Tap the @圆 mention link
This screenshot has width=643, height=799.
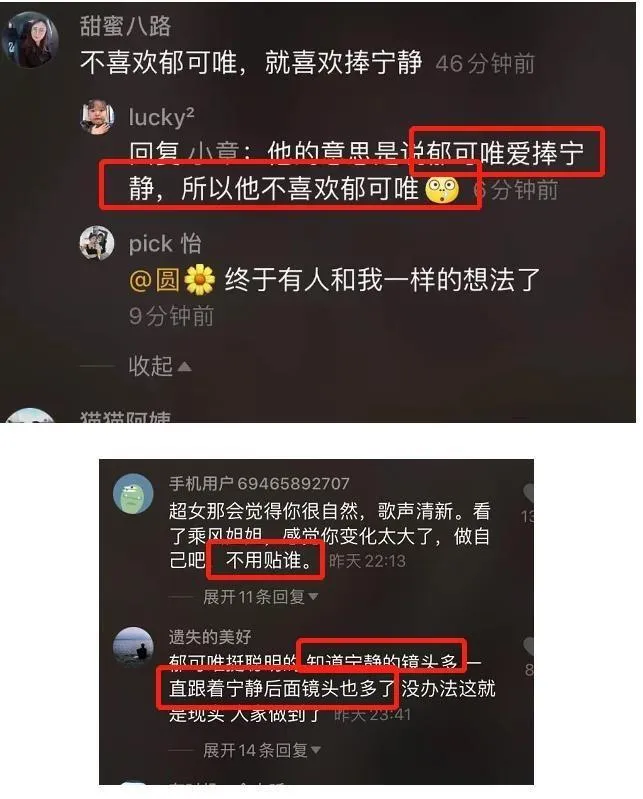coord(154,280)
